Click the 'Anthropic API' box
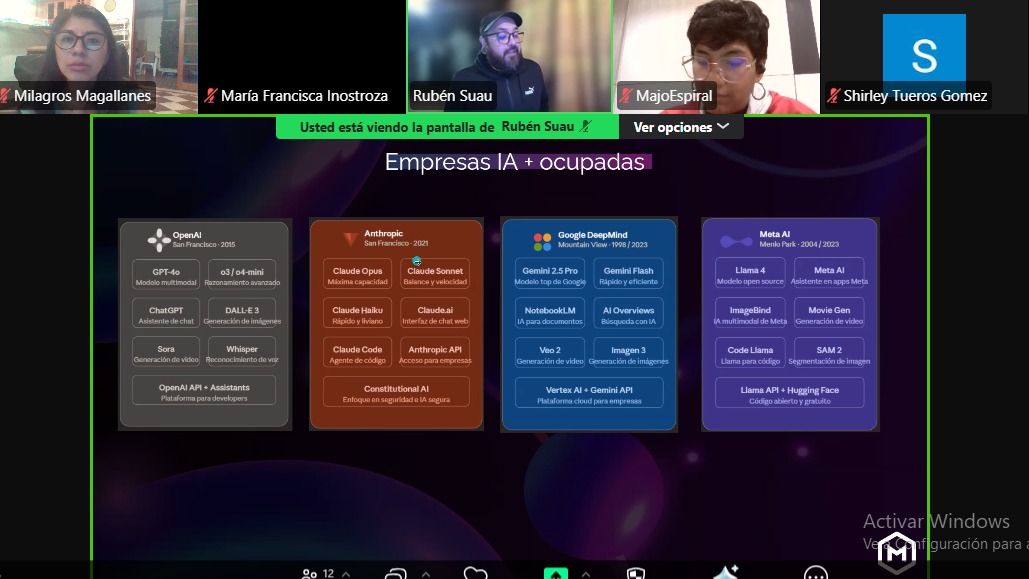Viewport: 1029px width, 579px height. tap(435, 354)
